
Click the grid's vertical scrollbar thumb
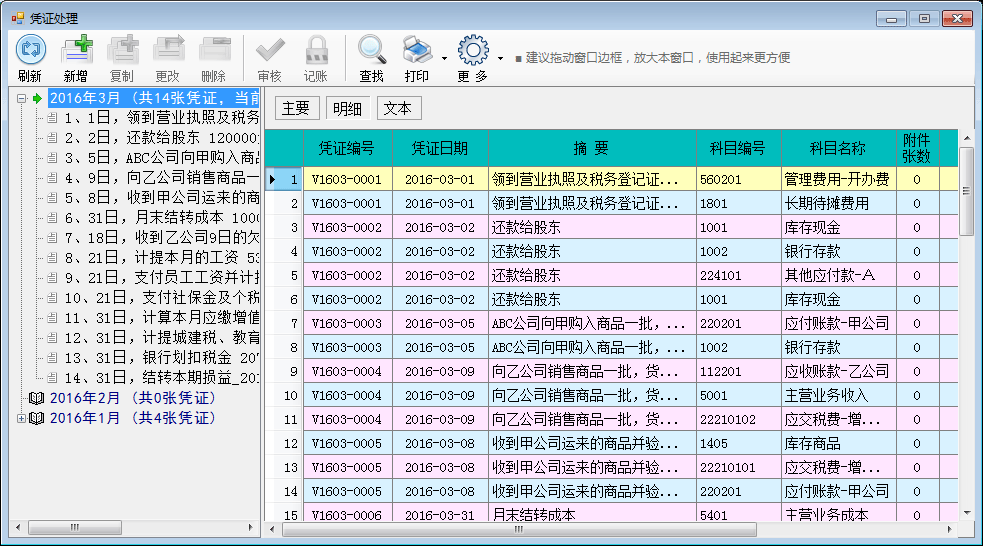click(966, 190)
